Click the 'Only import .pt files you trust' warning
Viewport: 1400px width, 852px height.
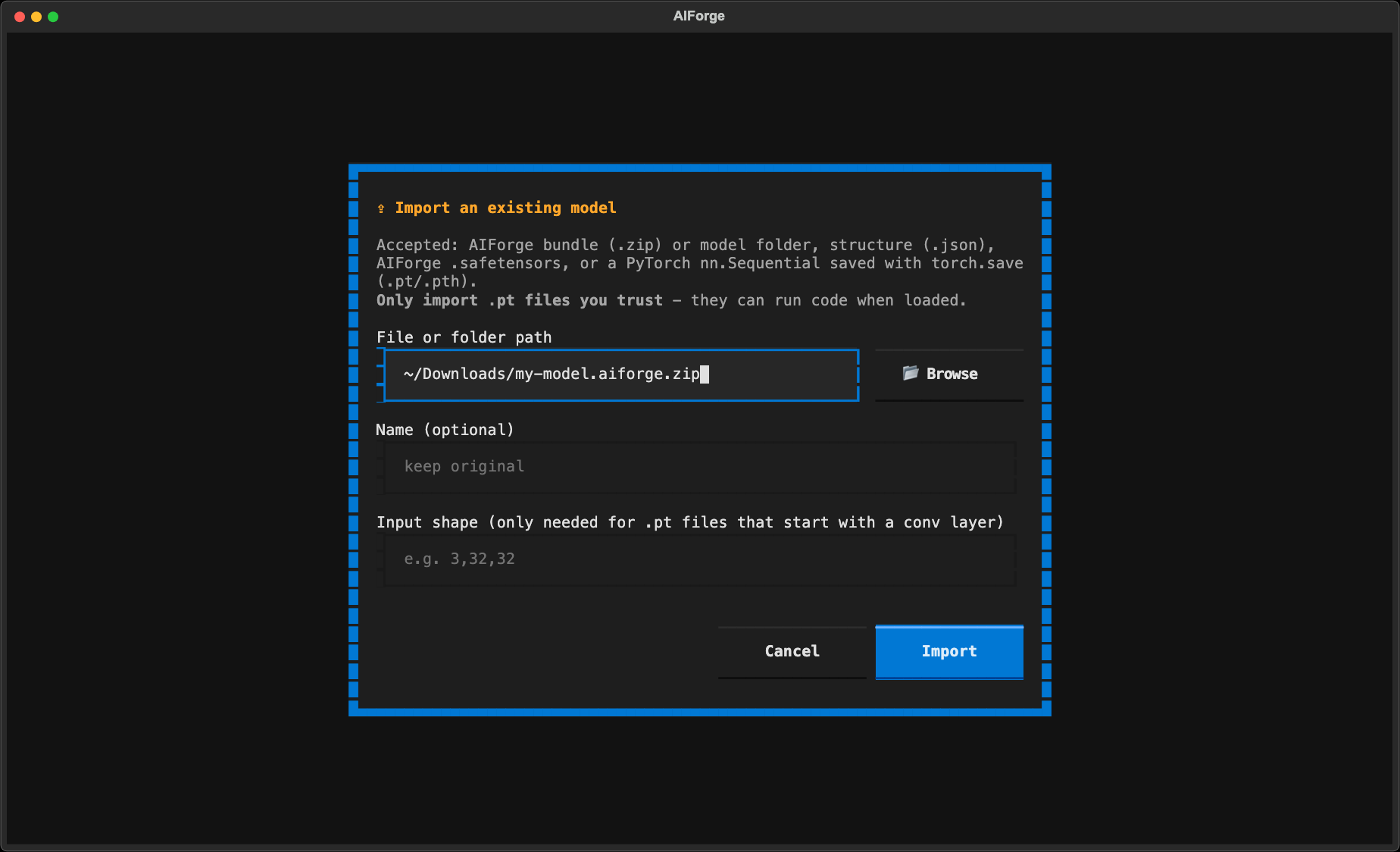(519, 300)
